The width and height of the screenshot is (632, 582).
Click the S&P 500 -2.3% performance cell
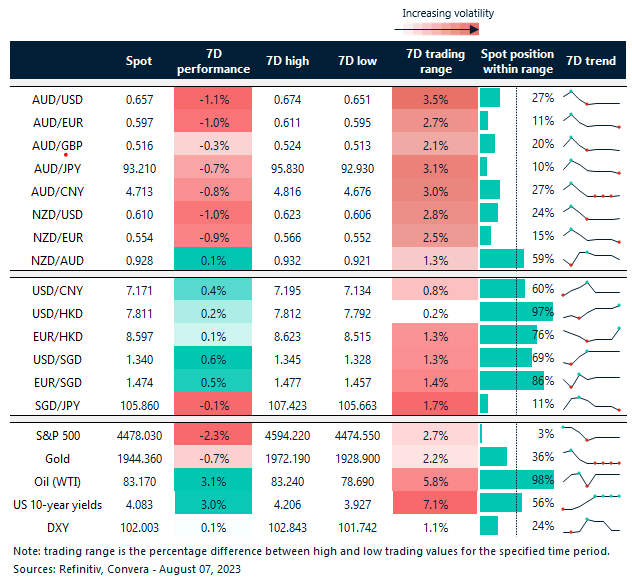coord(213,433)
